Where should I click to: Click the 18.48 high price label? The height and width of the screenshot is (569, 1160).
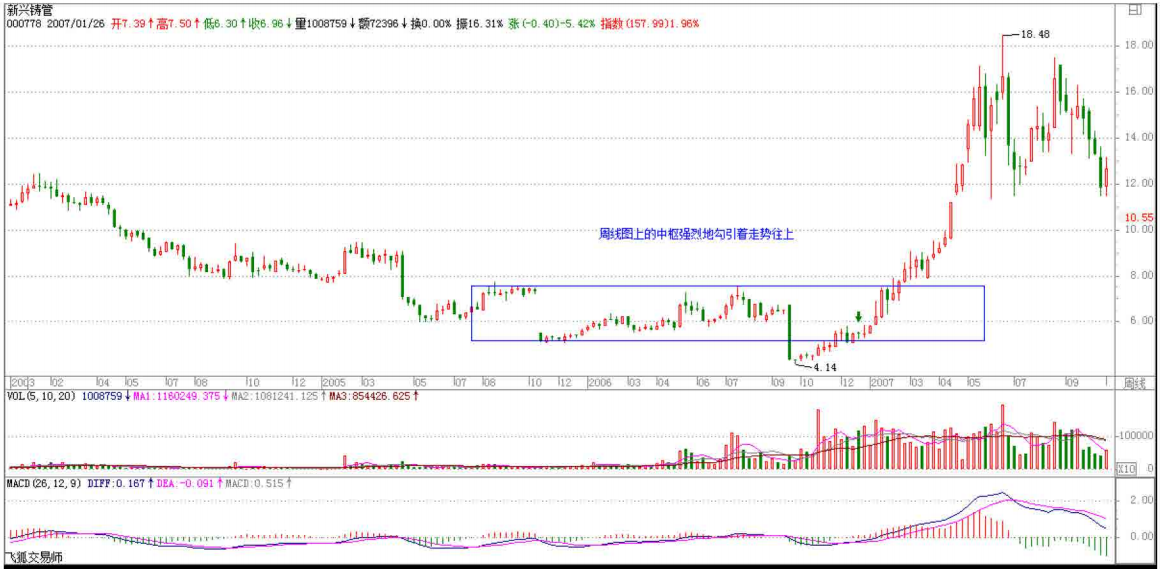[x=1034, y=34]
